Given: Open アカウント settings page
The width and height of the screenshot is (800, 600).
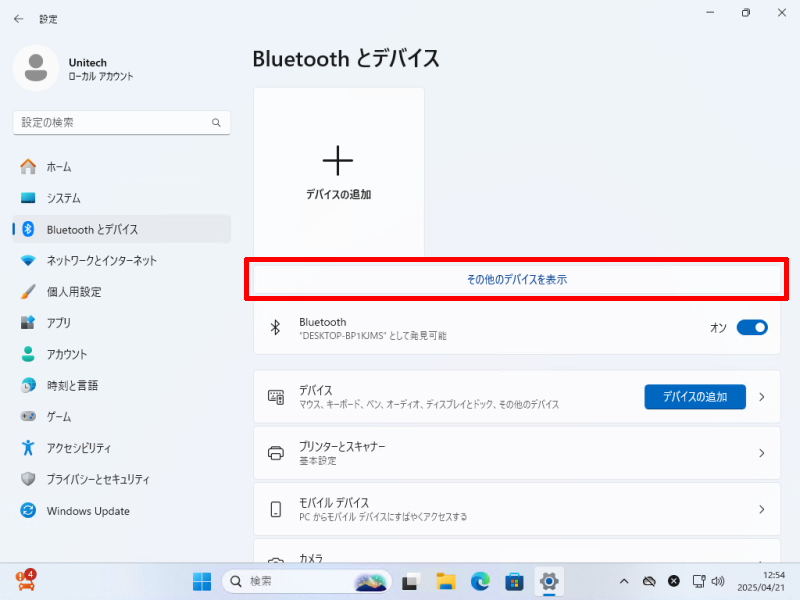Looking at the screenshot, I should point(121,354).
